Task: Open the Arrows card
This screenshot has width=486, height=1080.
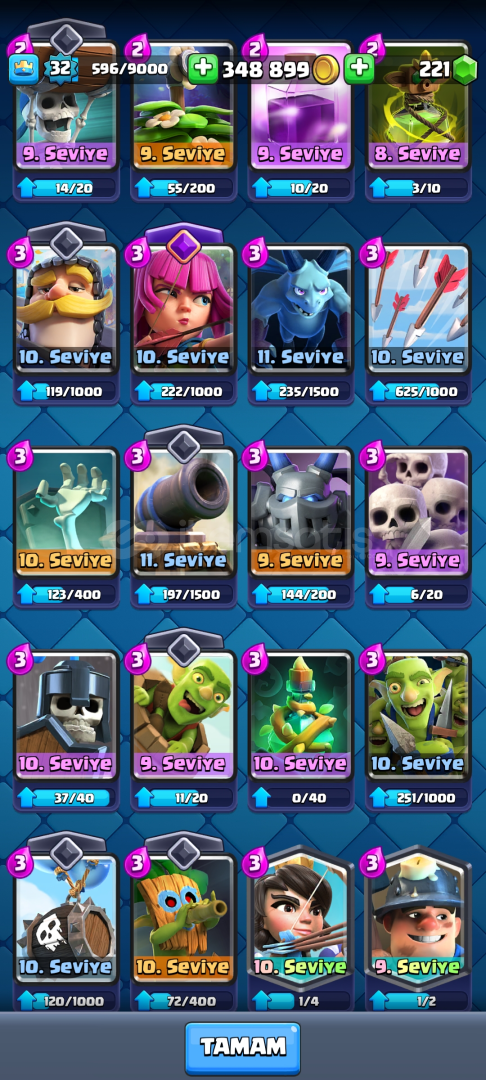Action: click(419, 309)
